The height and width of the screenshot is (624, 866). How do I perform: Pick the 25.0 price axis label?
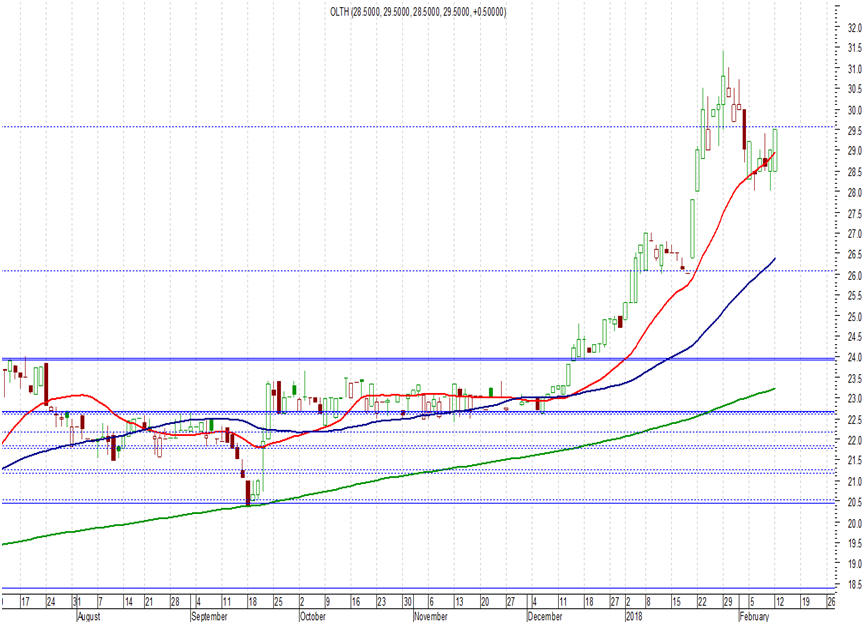pyautogui.click(x=855, y=317)
